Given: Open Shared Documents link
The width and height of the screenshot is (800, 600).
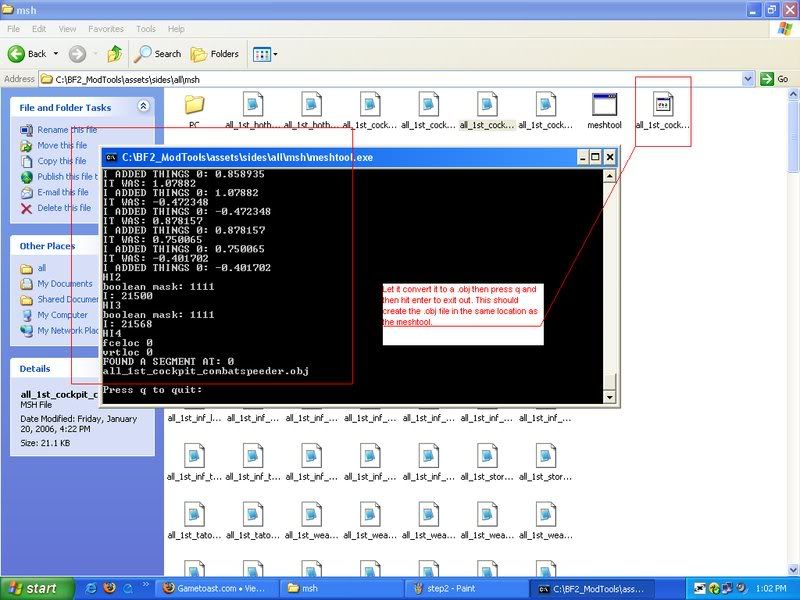Looking at the screenshot, I should tap(59, 299).
